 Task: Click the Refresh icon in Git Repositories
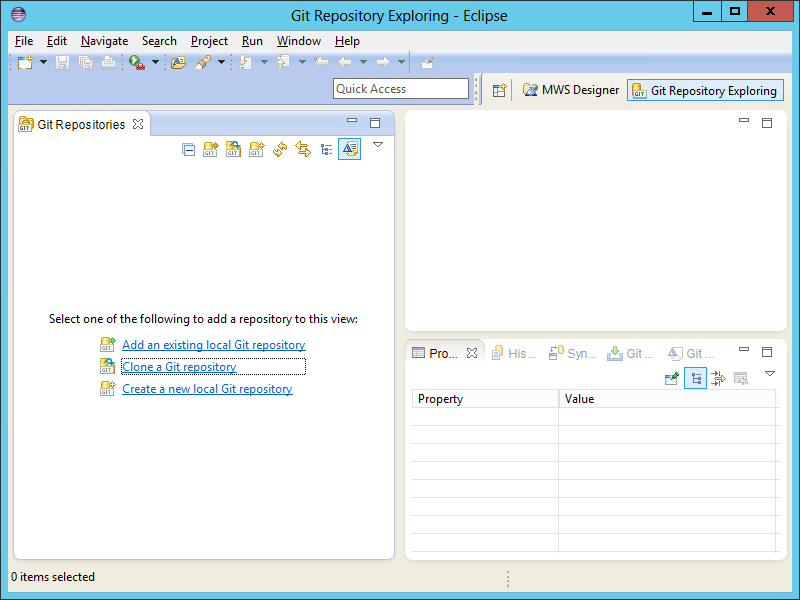[x=280, y=150]
